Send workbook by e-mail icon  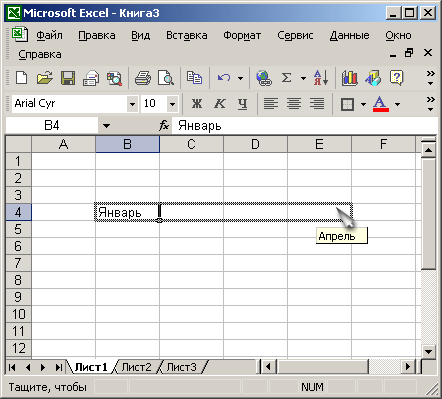coord(91,78)
